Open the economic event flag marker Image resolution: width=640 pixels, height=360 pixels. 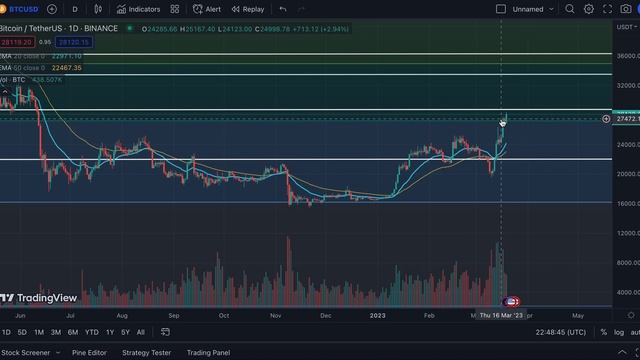coord(511,302)
